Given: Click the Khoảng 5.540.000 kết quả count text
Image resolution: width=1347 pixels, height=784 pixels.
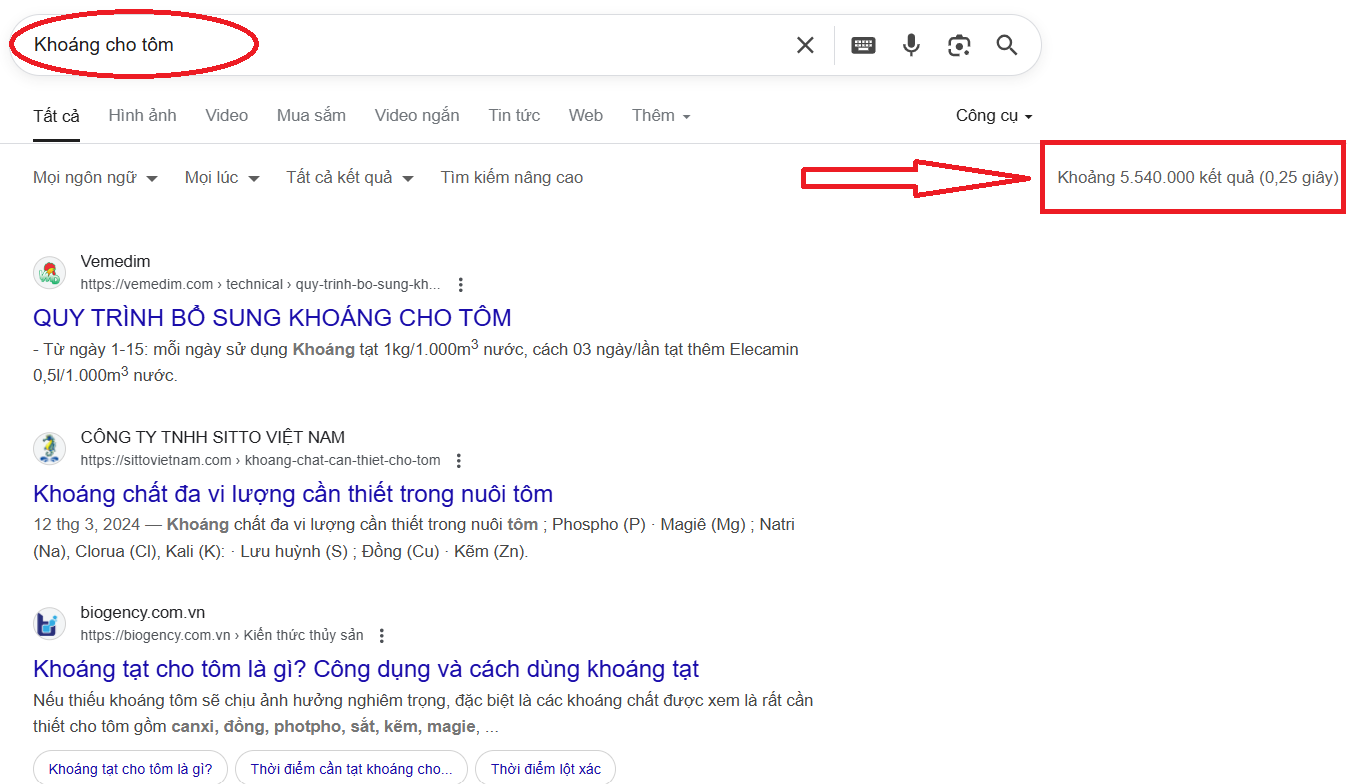Looking at the screenshot, I should pos(1198,178).
